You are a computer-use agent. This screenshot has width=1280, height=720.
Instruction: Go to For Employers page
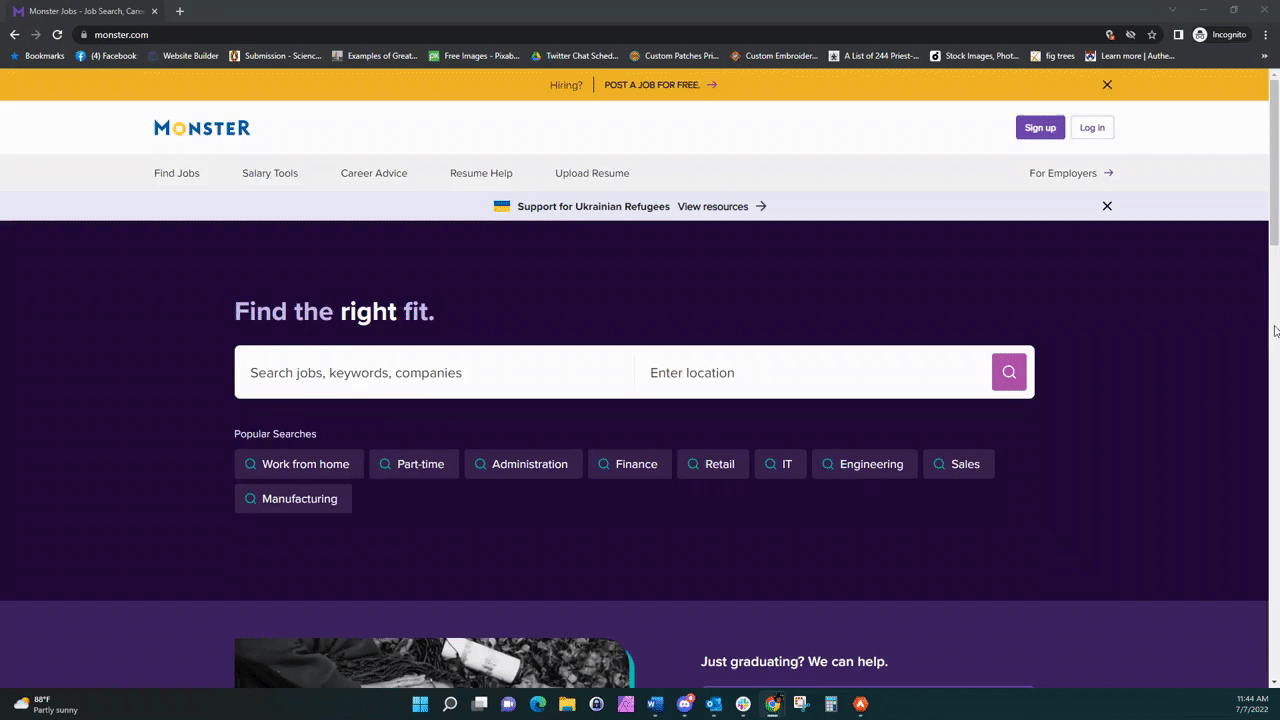(1071, 173)
